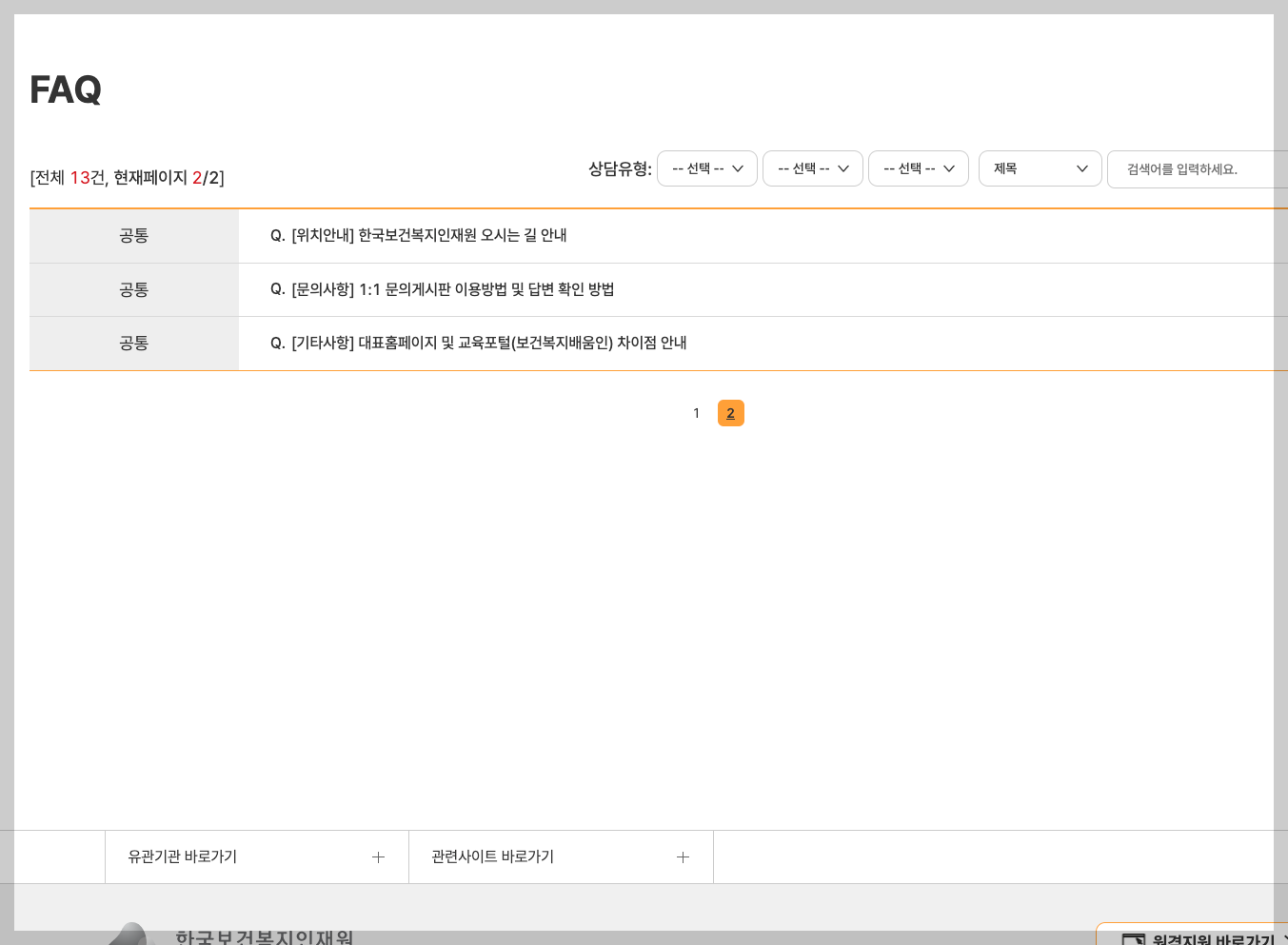Click the chevron on the first 선택 box
Viewport: 1288px width, 945px height.
point(737,168)
